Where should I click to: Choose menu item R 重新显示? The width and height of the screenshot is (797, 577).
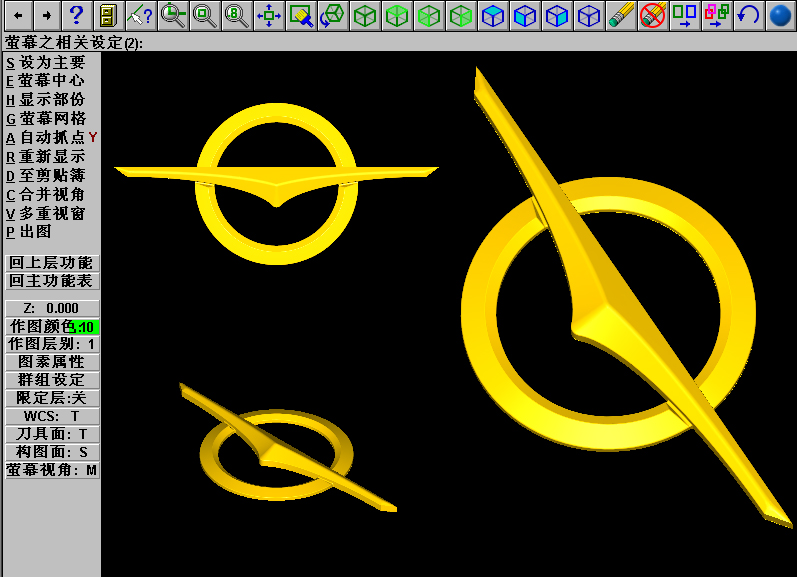point(45,157)
